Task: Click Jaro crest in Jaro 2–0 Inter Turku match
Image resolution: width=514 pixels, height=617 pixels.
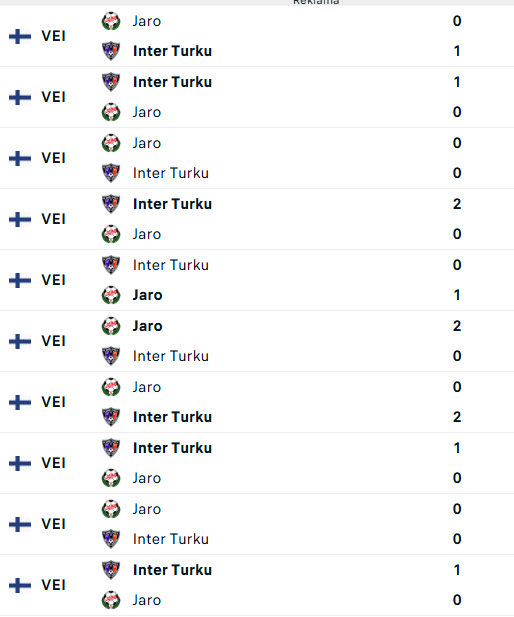Action: (111, 326)
